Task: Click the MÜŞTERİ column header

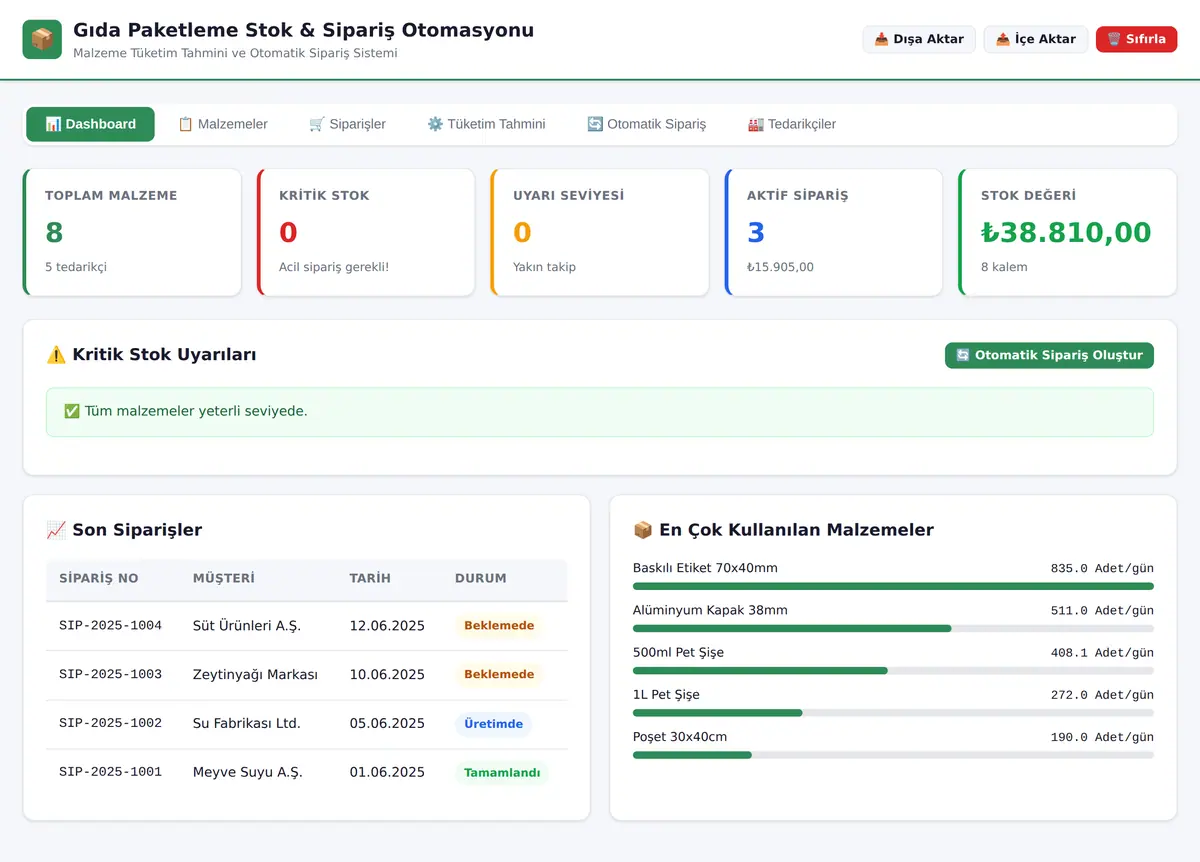Action: point(224,578)
